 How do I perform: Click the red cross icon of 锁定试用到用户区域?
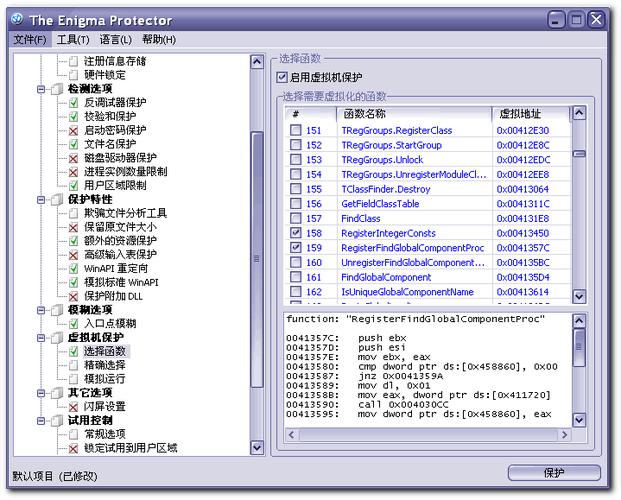tap(73, 448)
